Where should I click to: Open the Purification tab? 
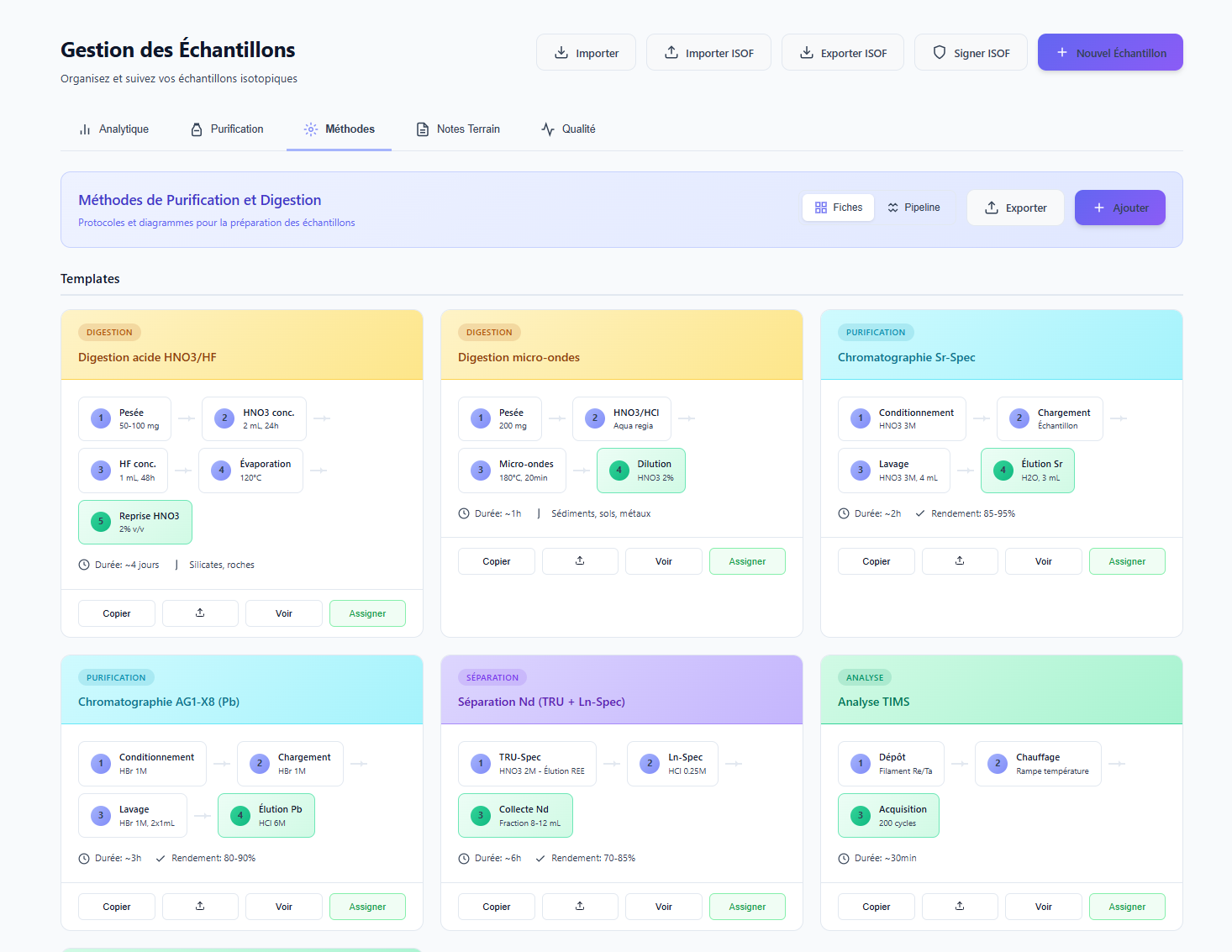[x=227, y=129]
